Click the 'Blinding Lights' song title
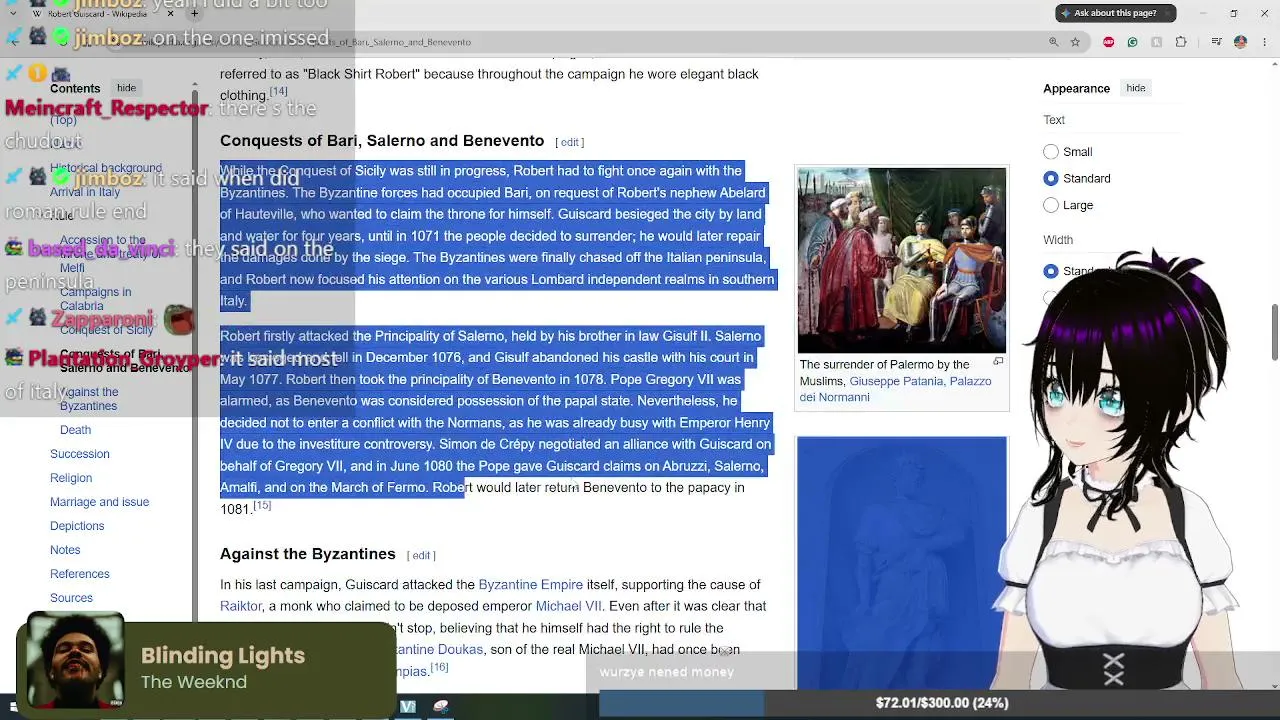 [223, 656]
